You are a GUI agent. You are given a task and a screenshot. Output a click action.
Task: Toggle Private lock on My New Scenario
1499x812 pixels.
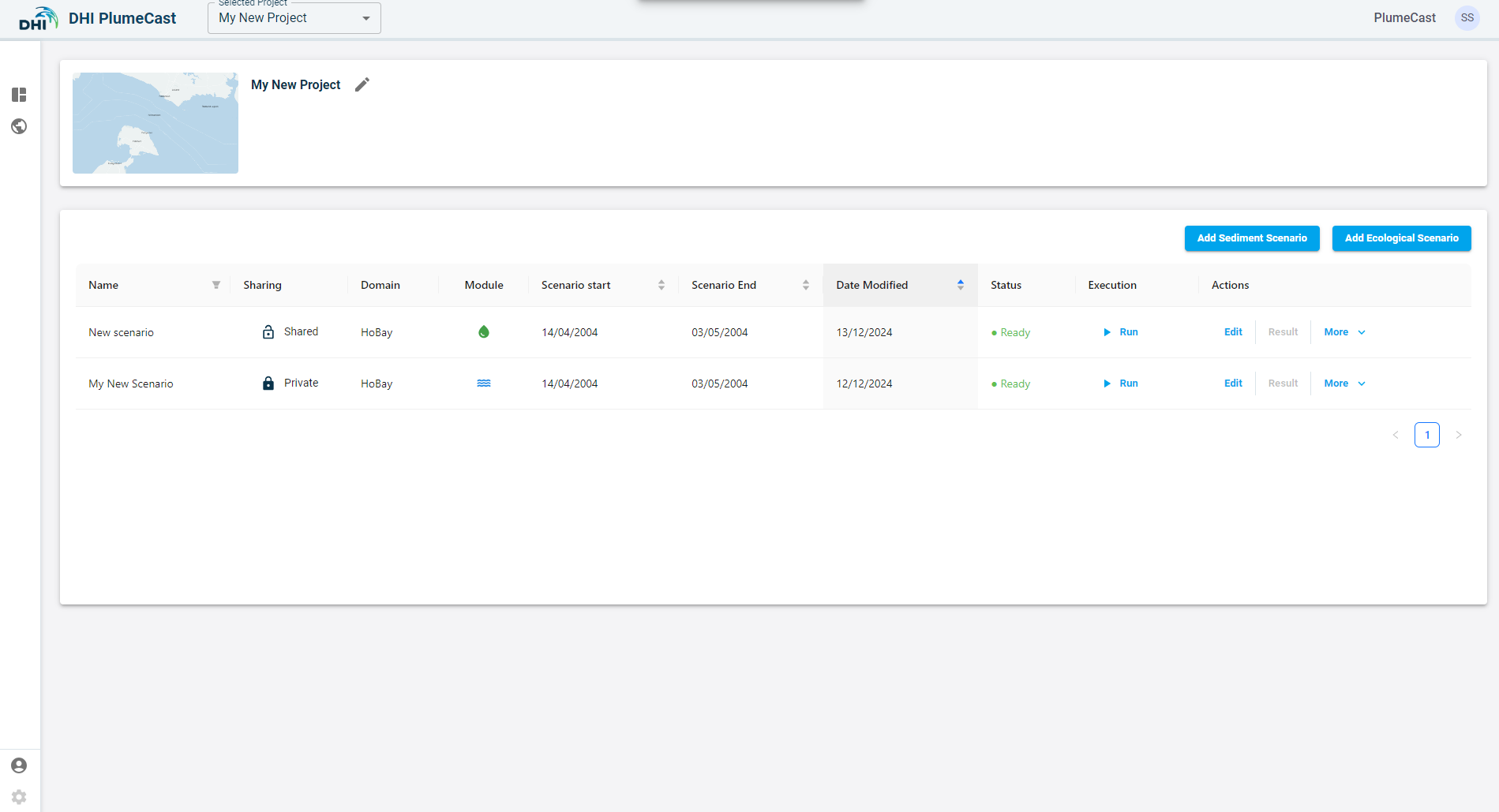tap(268, 384)
